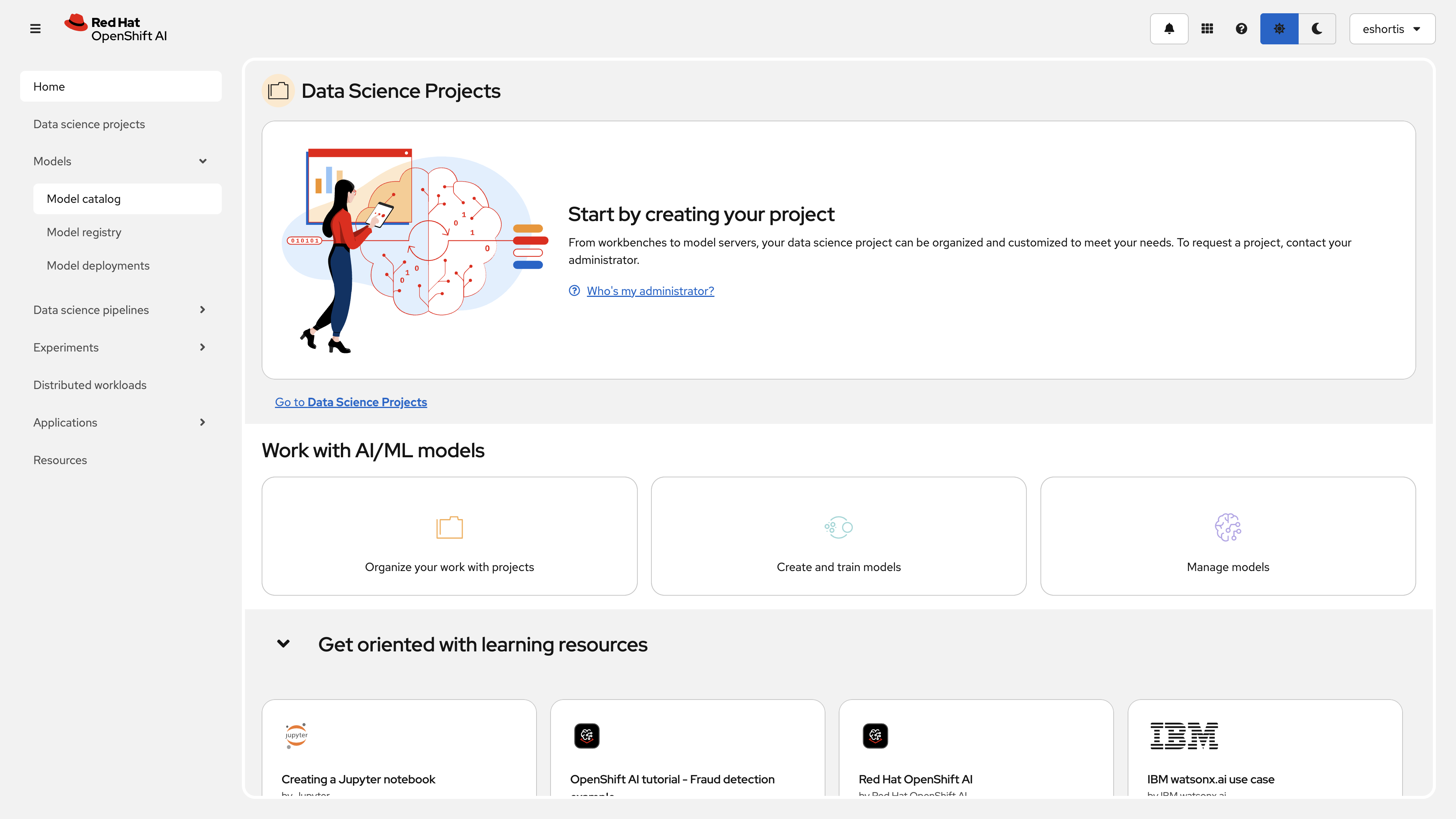
Task: Enable light theme with the sun toggle
Action: pyautogui.click(x=1279, y=28)
